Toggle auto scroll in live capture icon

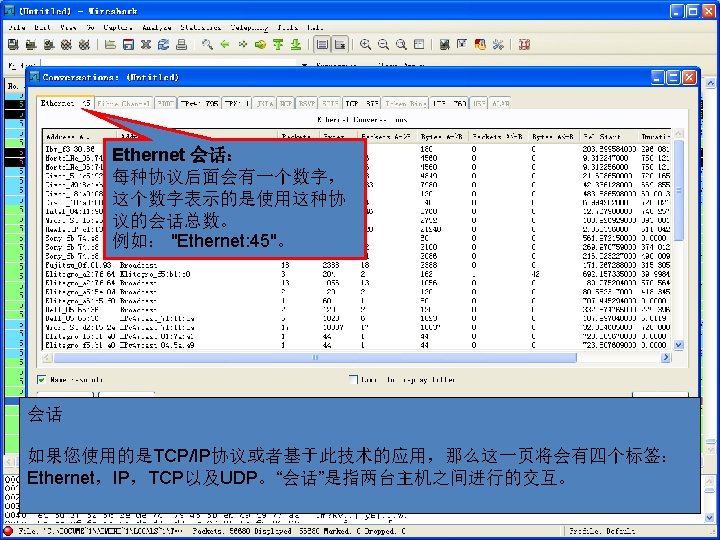(340, 45)
